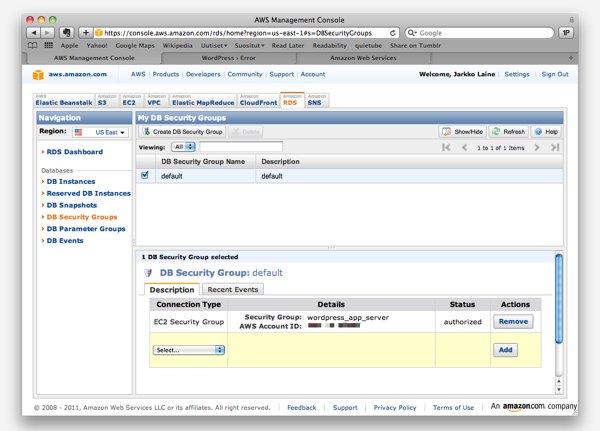This screenshot has width=600, height=431.
Task: Click the Refresh toolbar button
Action: pyautogui.click(x=509, y=131)
